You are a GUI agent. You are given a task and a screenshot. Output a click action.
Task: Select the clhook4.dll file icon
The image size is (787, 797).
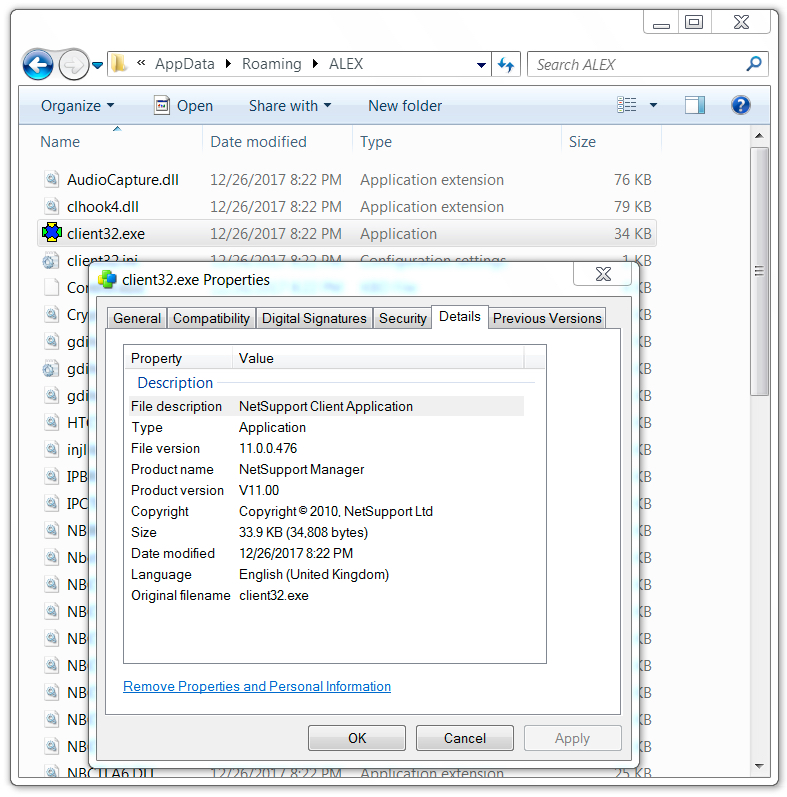click(x=51, y=206)
